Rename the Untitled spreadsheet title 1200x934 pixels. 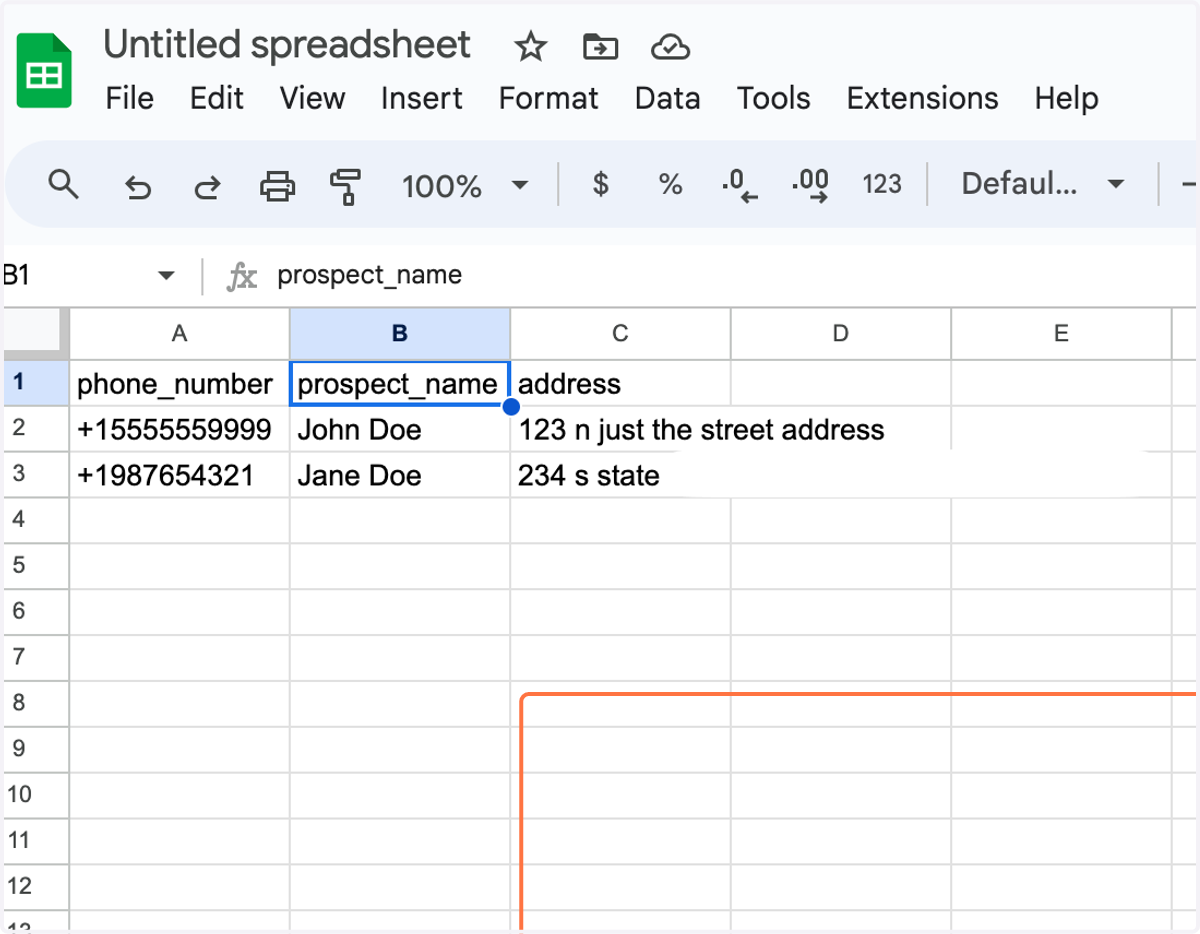(287, 45)
